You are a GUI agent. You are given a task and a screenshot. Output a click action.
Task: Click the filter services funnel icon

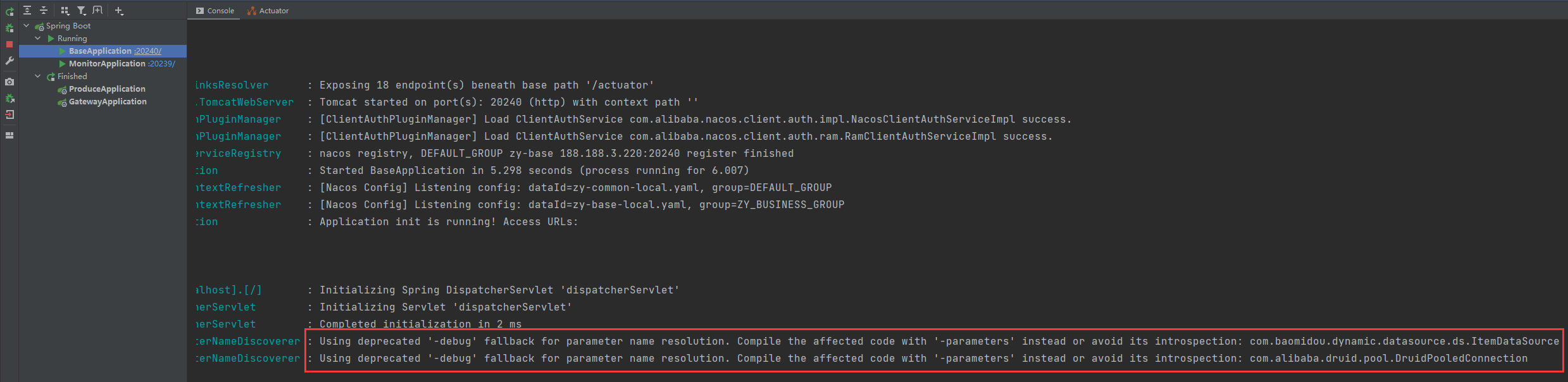(x=81, y=11)
